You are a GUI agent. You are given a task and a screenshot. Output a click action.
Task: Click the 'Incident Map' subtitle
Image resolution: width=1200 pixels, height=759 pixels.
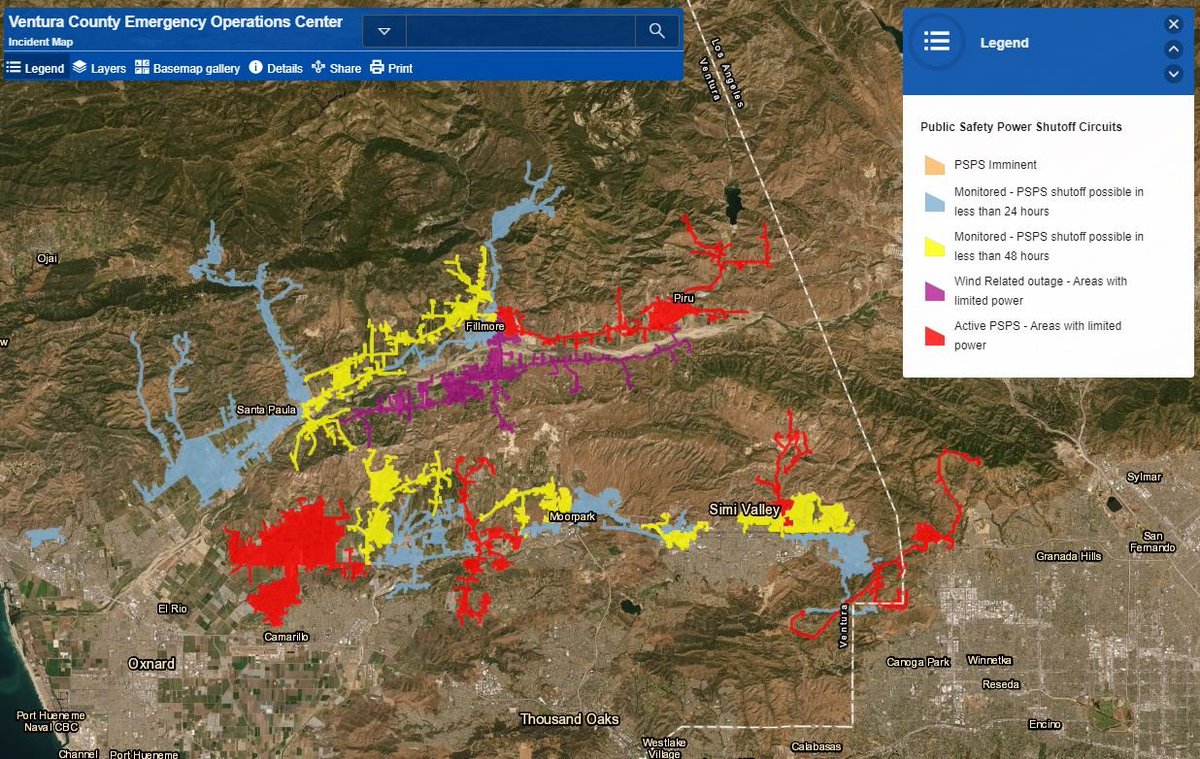pos(39,42)
